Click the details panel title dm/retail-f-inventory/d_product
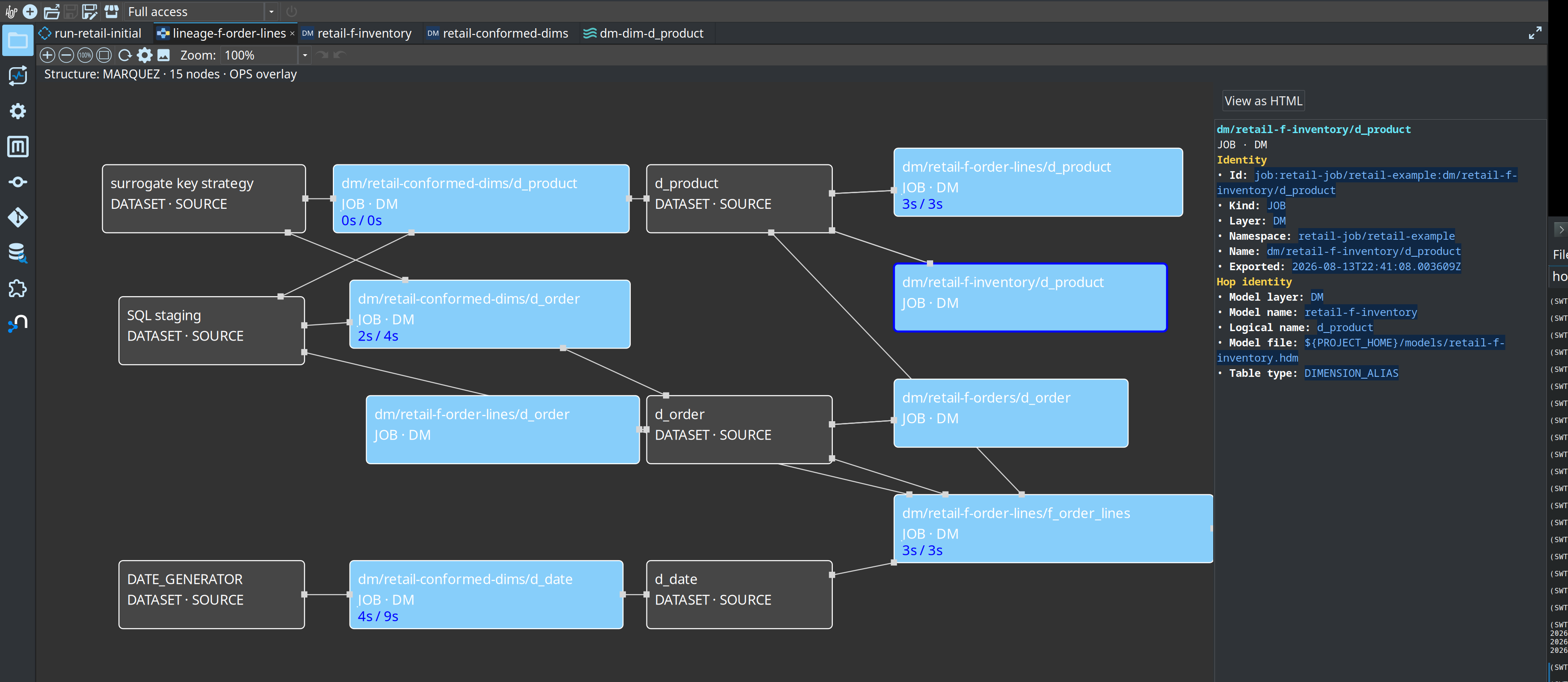 pyautogui.click(x=1314, y=129)
